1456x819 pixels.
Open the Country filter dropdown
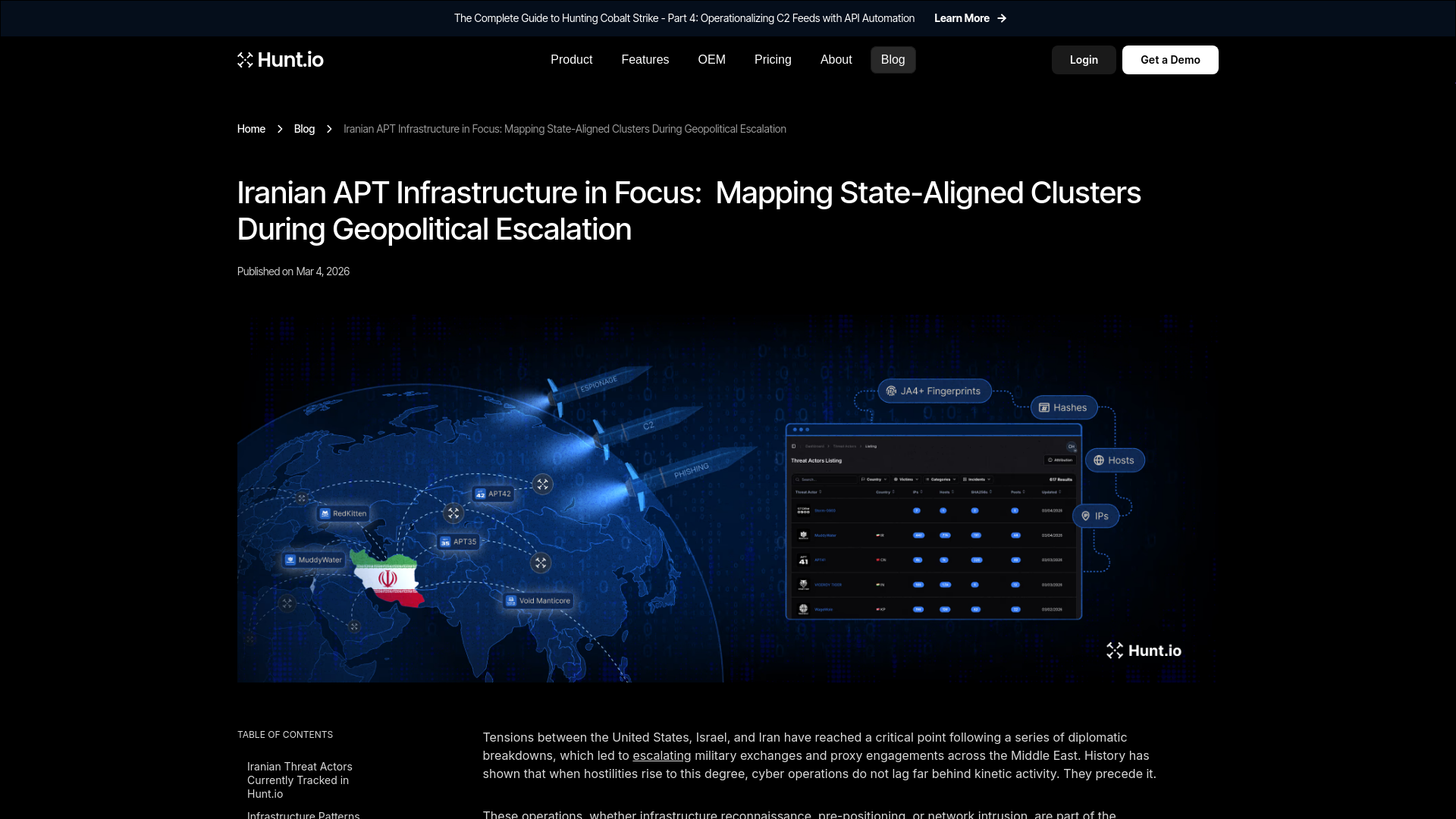point(874,479)
